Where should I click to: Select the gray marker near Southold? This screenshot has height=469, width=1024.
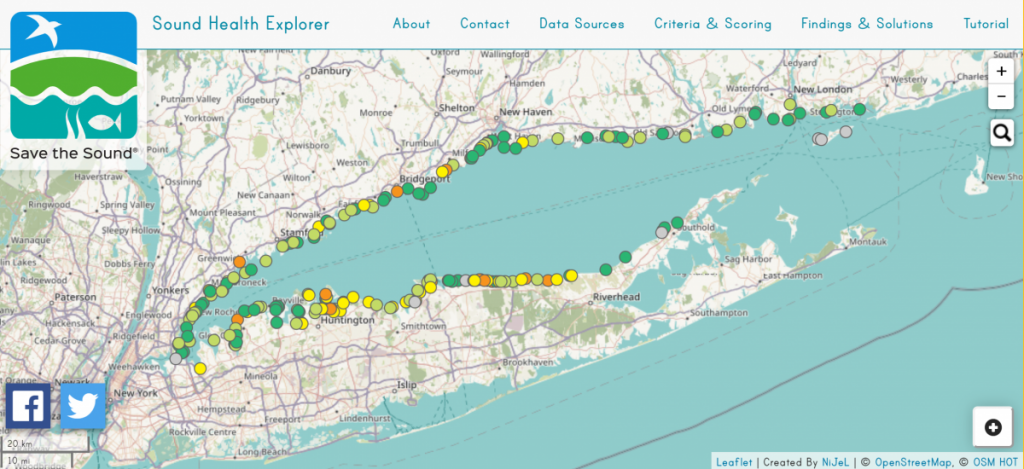point(660,232)
